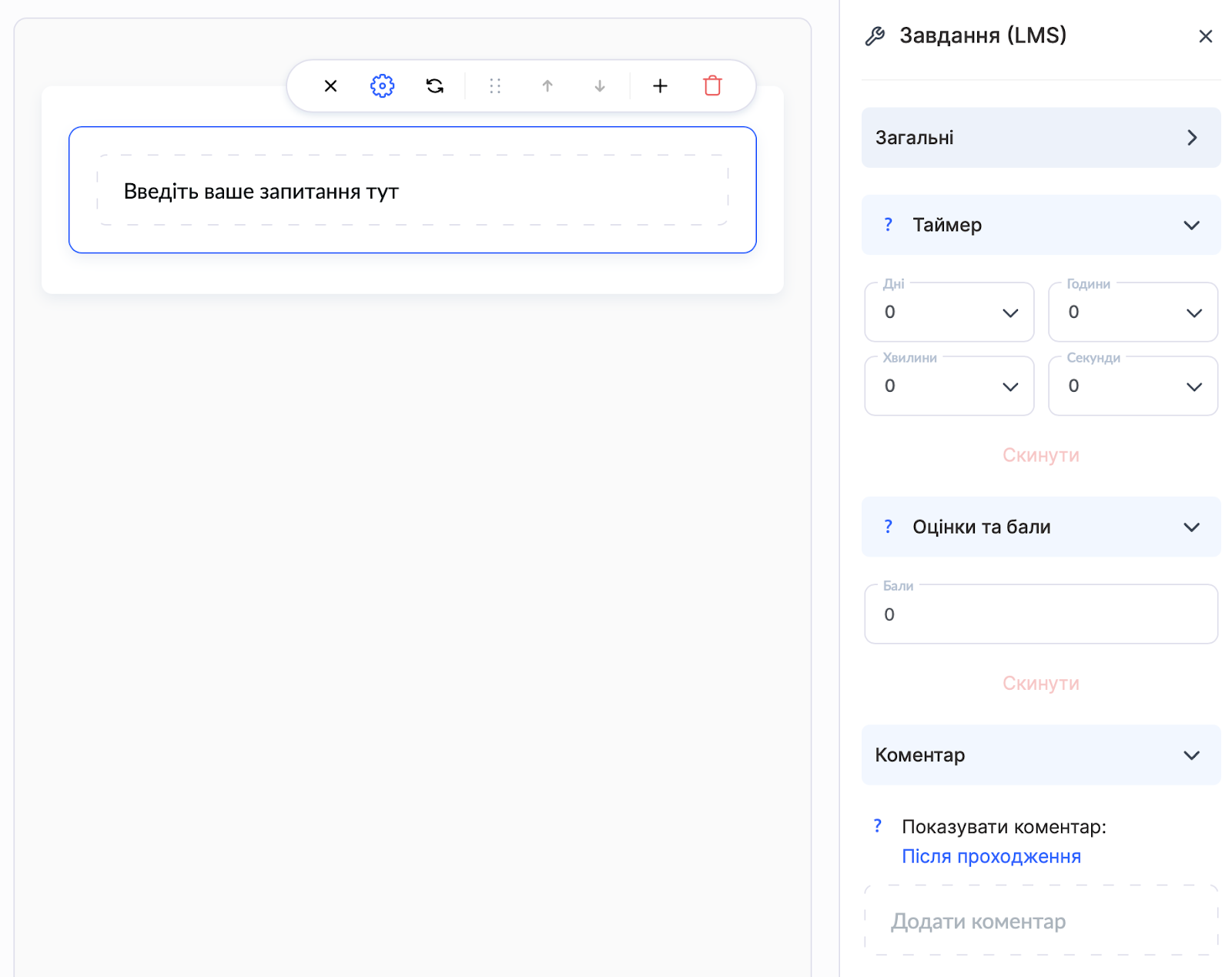Screen dimensions: 1232x977
Task: Move block up with the up arrow
Action: (x=547, y=86)
